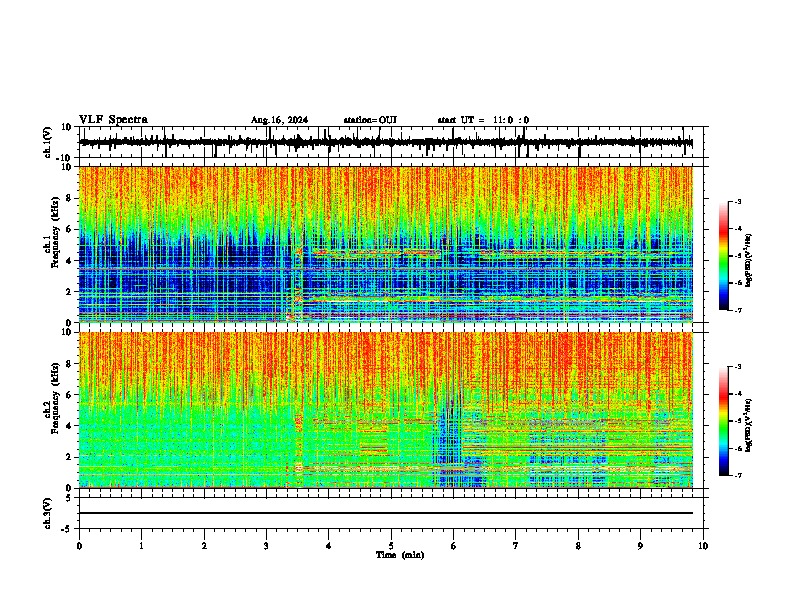Click time axis tick label "5"
Viewport: 792px width, 612px height.
point(391,546)
